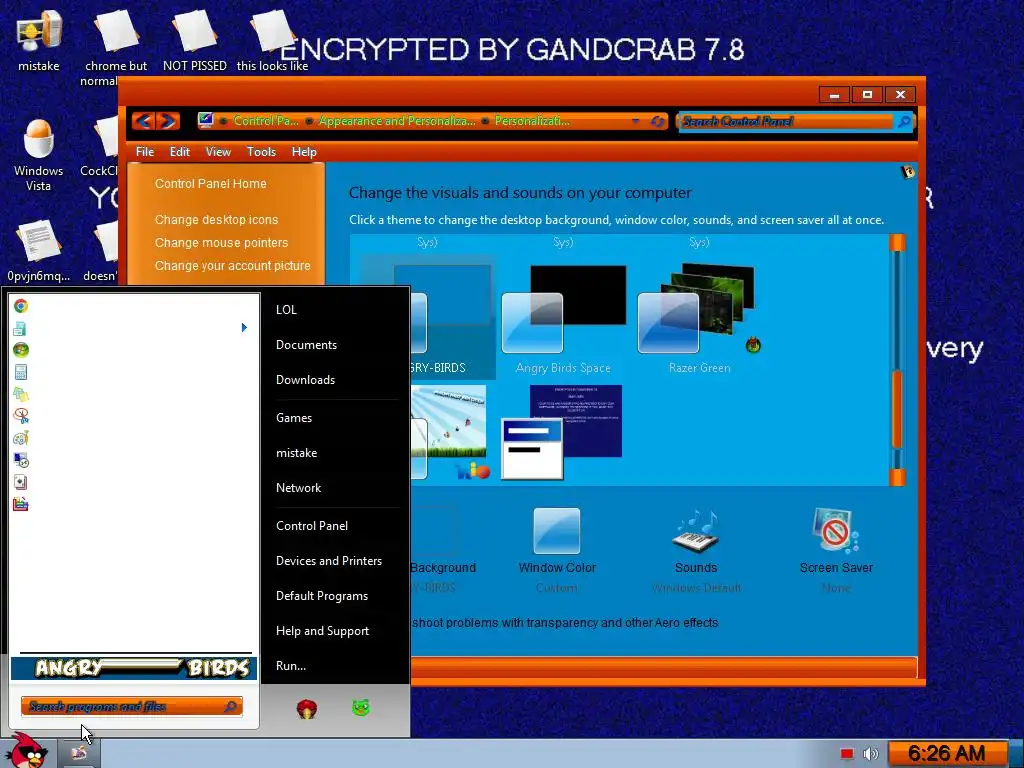
Task: Click the Forward navigation arrow
Action: 167,121
